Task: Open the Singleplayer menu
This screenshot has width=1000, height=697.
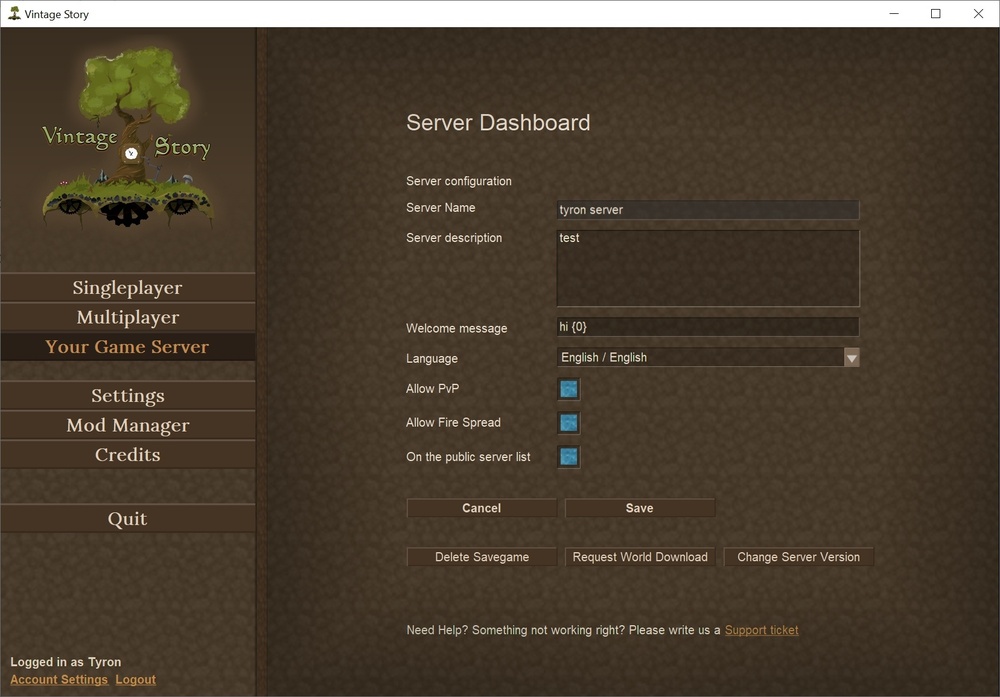Action: click(x=128, y=287)
